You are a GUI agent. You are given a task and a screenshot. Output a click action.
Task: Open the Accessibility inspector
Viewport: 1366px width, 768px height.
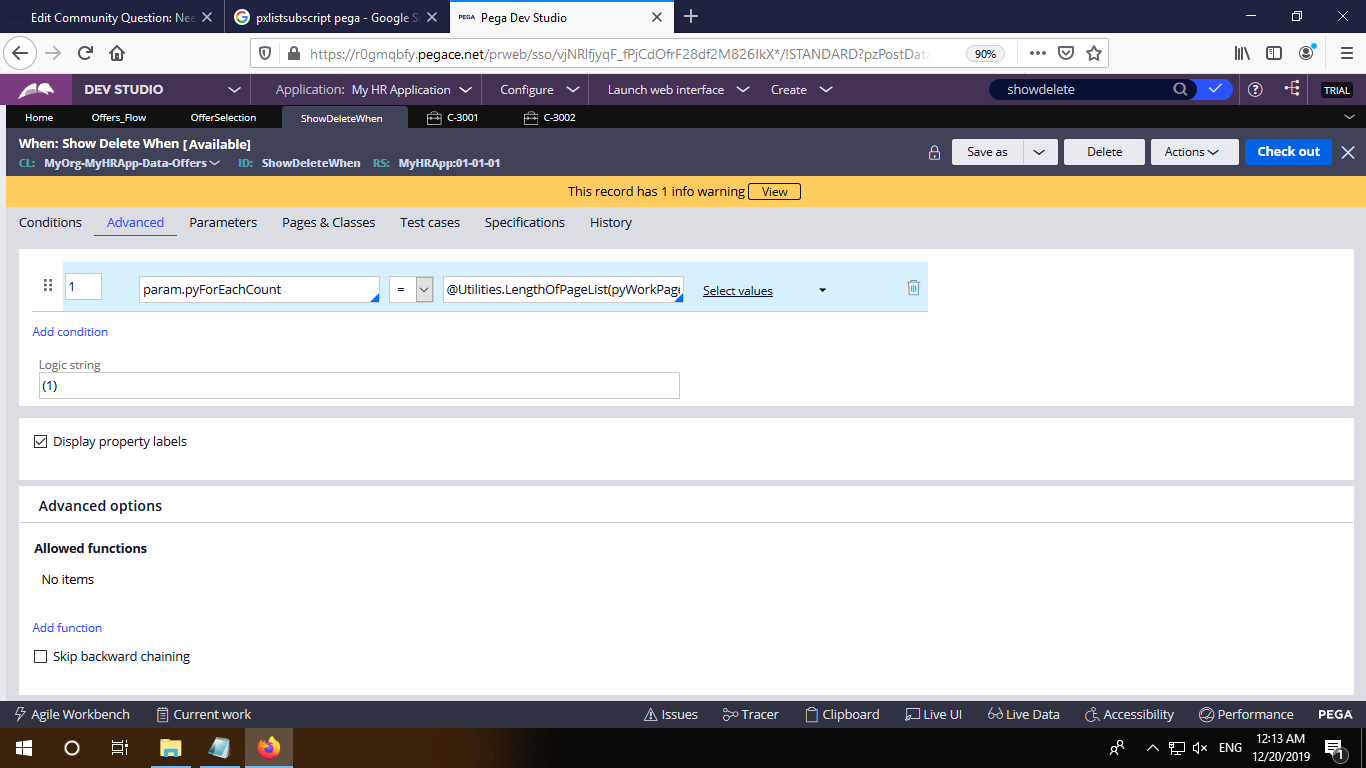1130,714
